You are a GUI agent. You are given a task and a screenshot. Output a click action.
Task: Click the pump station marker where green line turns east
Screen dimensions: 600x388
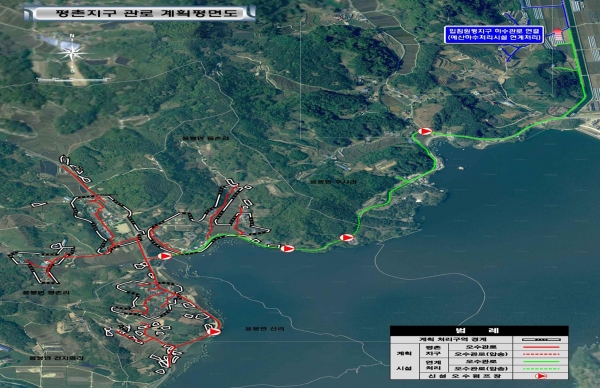click(x=425, y=131)
